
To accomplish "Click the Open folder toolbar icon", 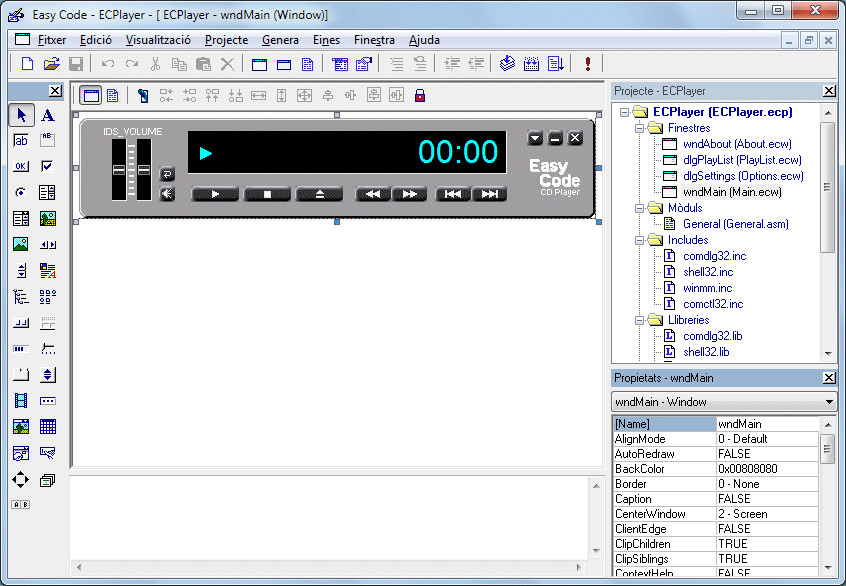I will 52,64.
